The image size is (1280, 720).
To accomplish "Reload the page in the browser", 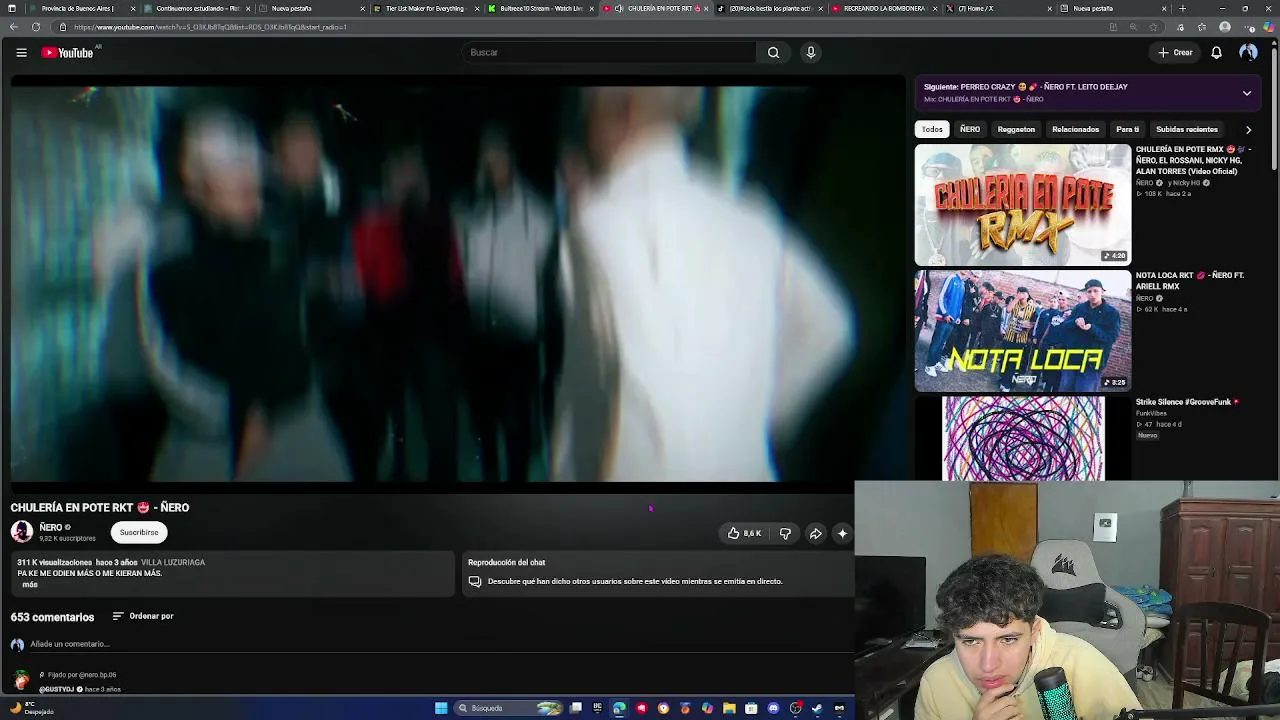I will [x=36, y=27].
